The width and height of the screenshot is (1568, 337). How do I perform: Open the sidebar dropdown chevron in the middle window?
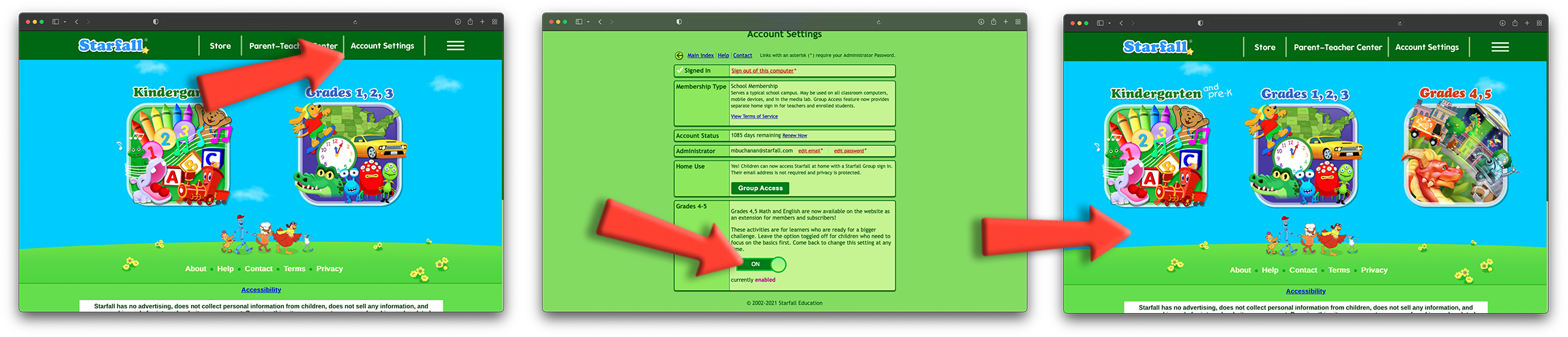588,22
